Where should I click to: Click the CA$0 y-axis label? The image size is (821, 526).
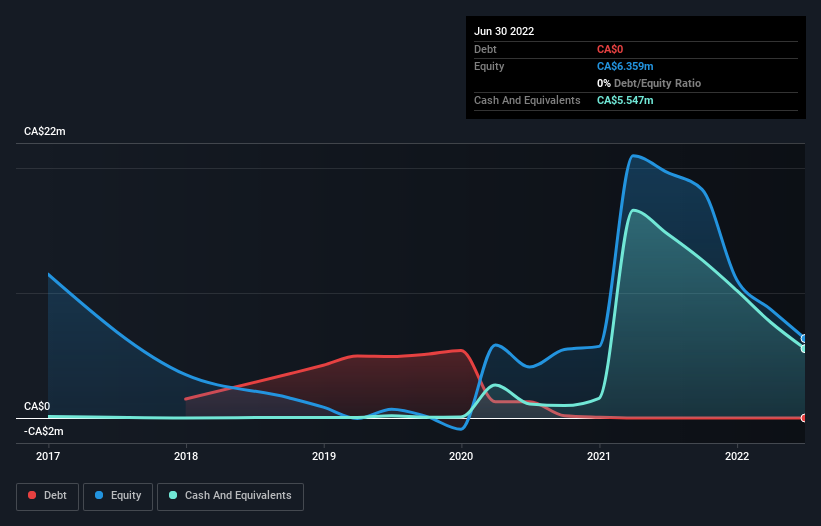click(37, 407)
